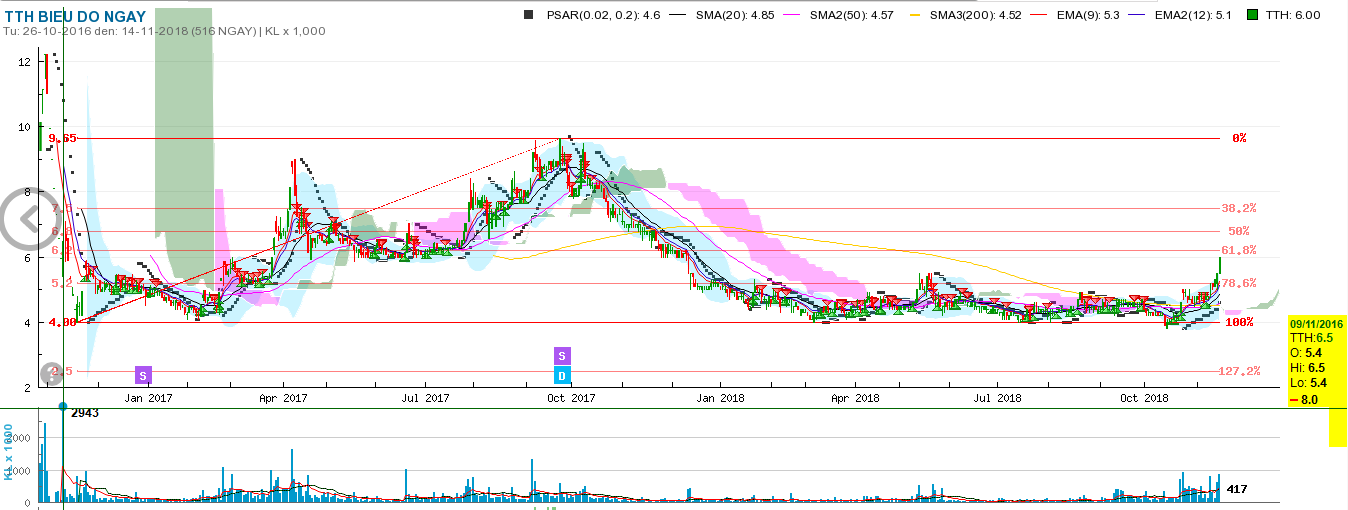Click the 50% Fibonacci level label

point(1239,231)
